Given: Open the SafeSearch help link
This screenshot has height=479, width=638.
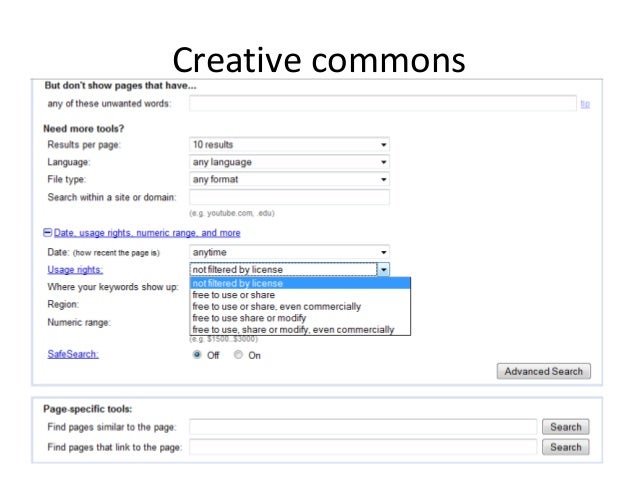Looking at the screenshot, I should (x=73, y=354).
